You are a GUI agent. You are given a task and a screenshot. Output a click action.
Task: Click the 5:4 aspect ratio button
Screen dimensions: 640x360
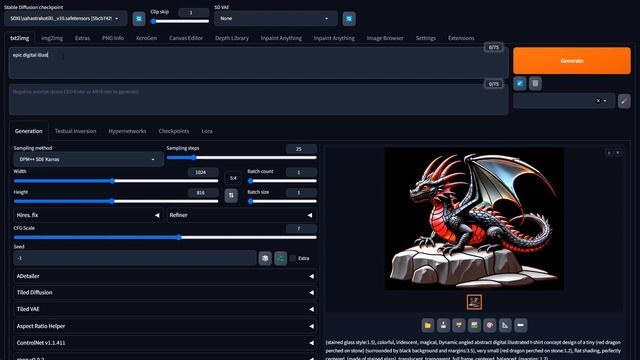pyautogui.click(x=233, y=178)
